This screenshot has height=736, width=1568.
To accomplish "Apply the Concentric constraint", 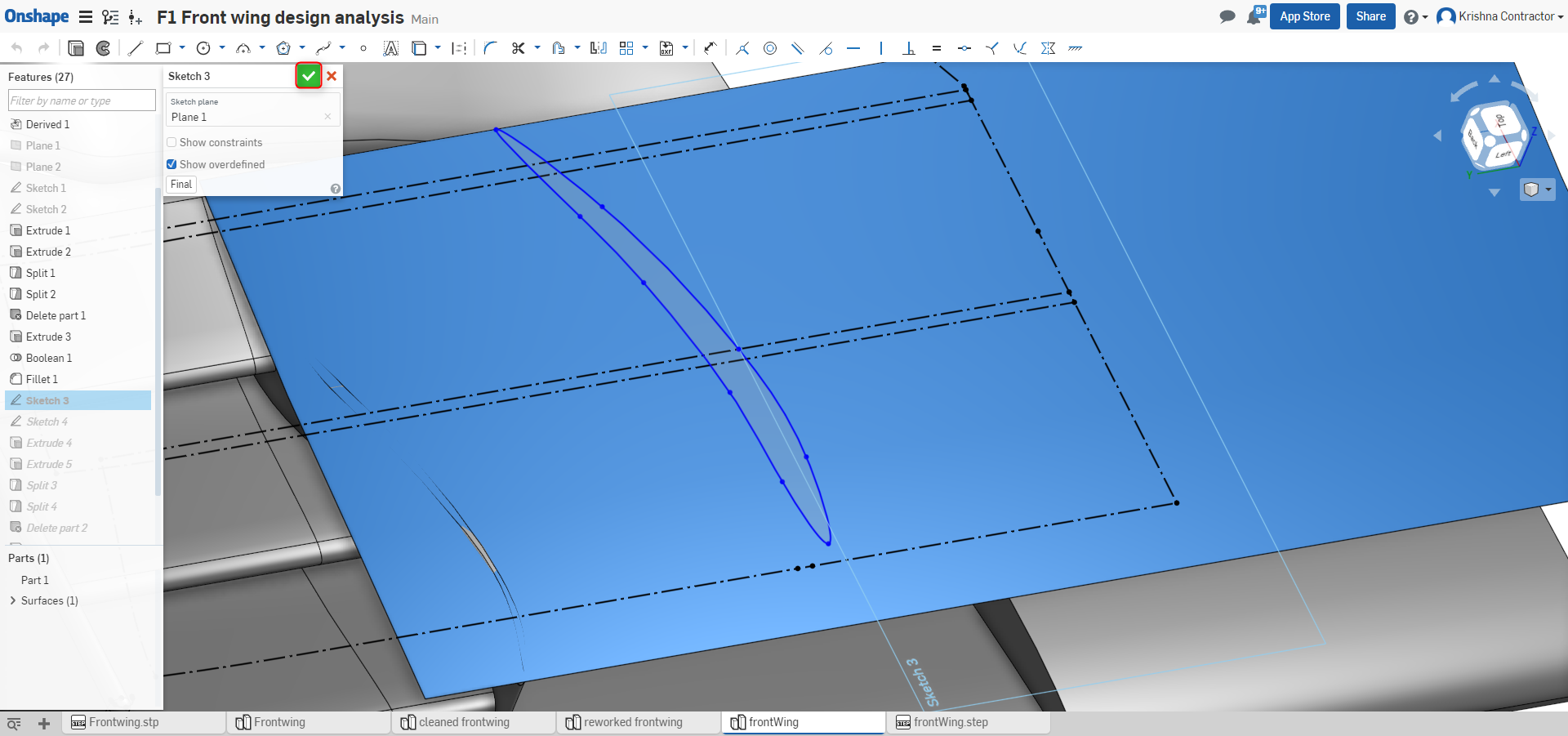I will 769,48.
